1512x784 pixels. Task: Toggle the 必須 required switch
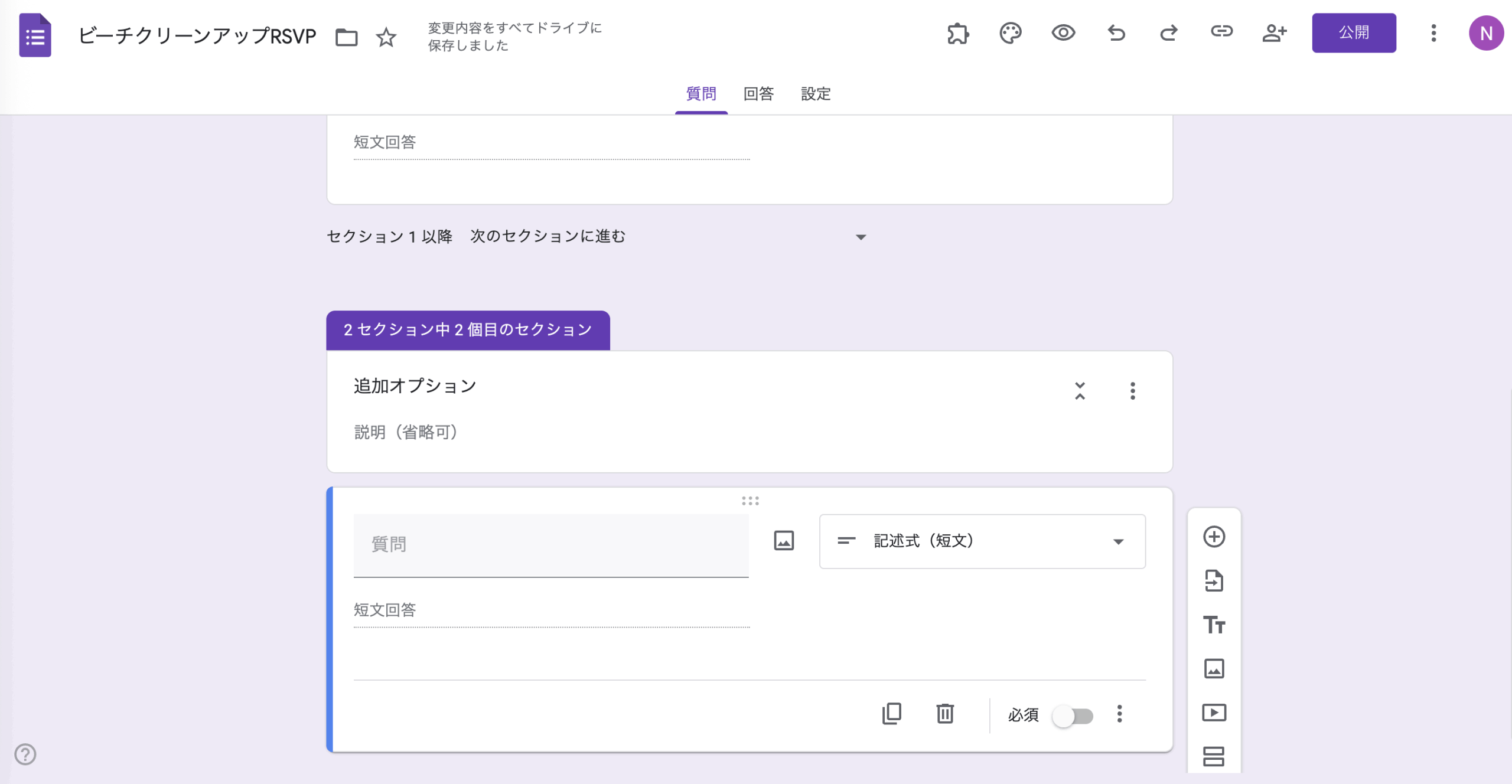(x=1073, y=716)
